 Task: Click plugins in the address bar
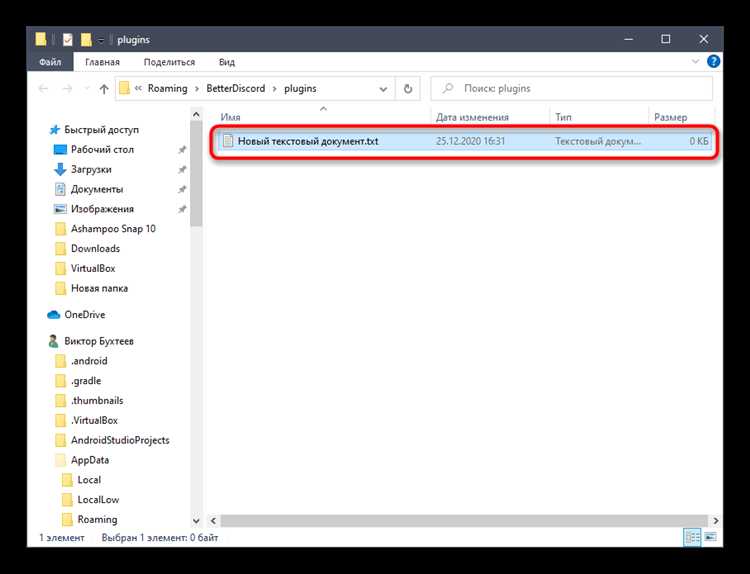coord(300,88)
